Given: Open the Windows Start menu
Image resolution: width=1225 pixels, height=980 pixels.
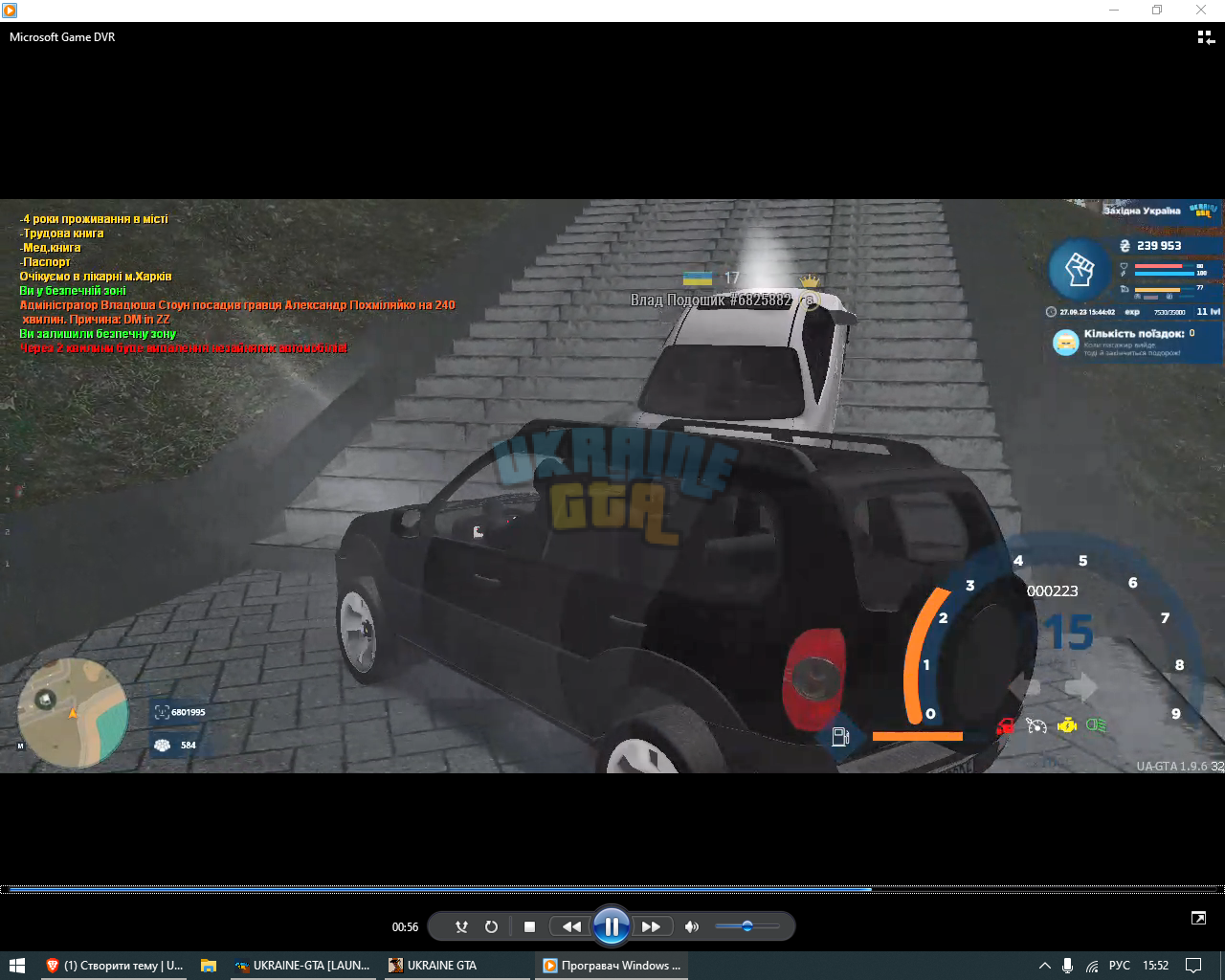Looking at the screenshot, I should (16, 966).
